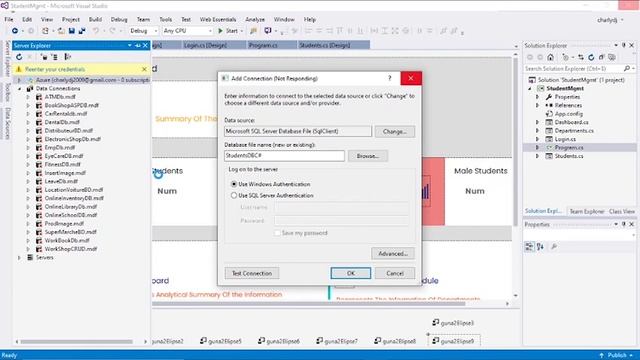
Task: Click Sync with Active Document icon in Solution Explorer
Action: (581, 57)
